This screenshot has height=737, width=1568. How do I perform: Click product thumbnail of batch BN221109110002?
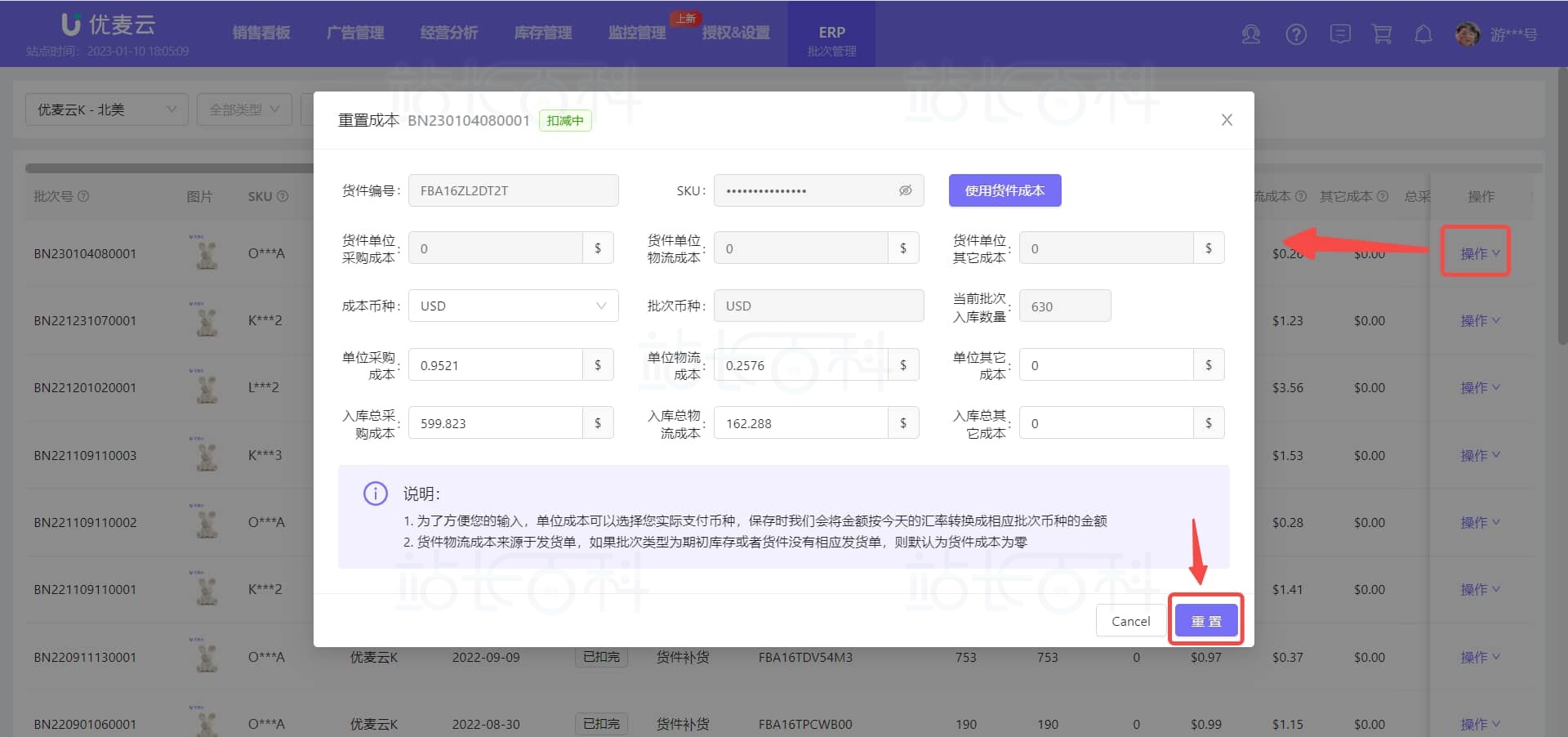pyautogui.click(x=207, y=523)
